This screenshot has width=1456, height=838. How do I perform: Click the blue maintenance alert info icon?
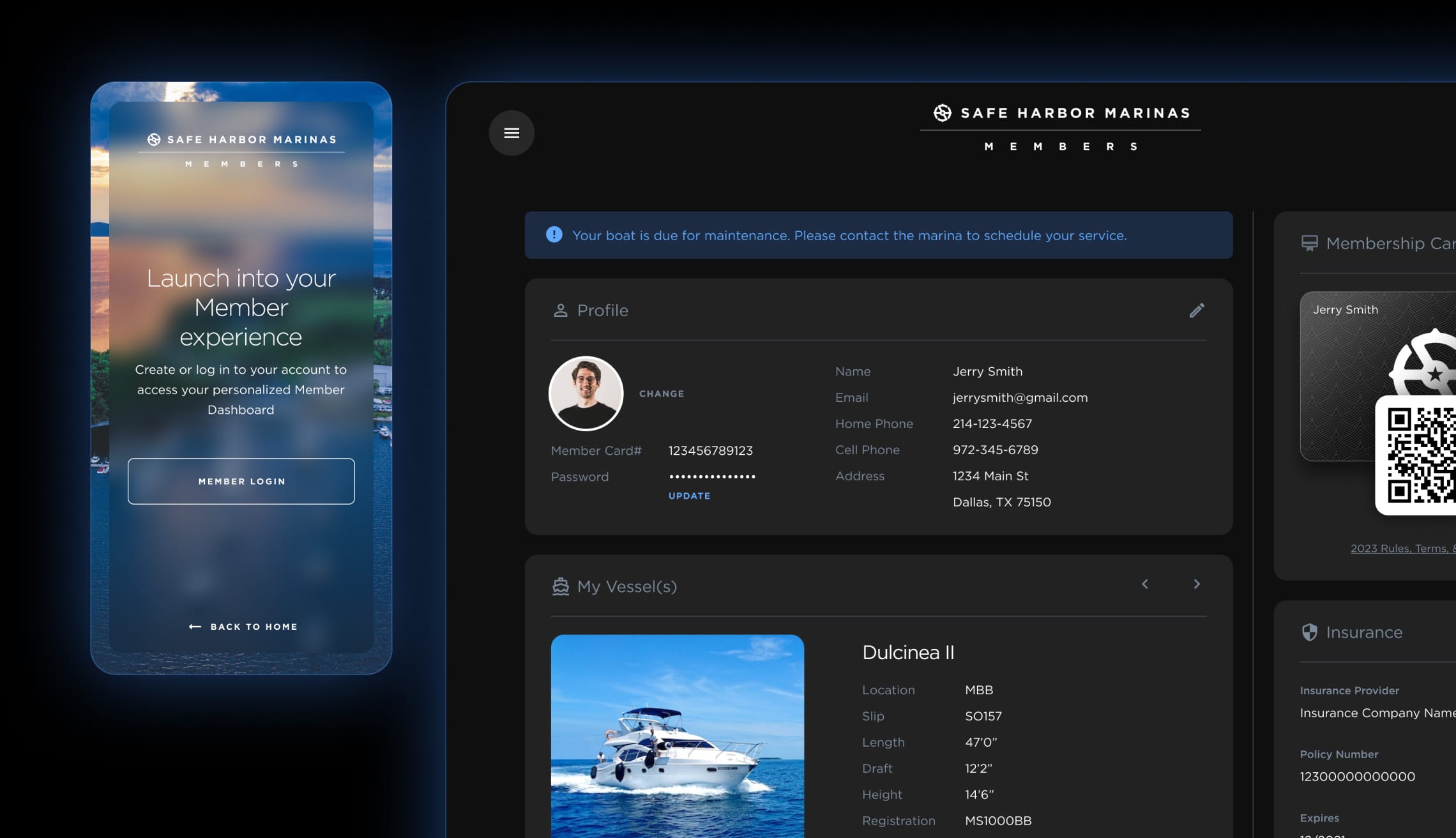(x=554, y=235)
